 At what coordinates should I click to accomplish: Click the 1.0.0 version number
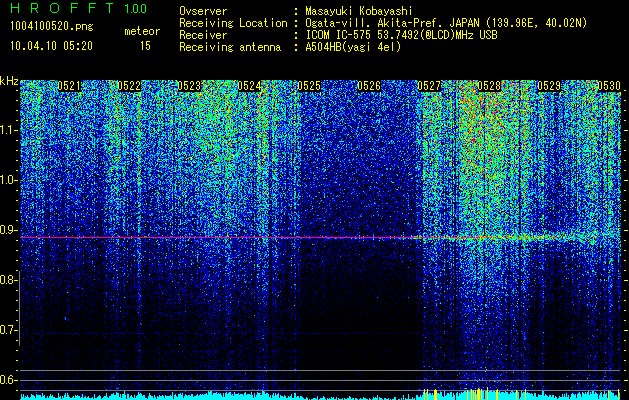point(136,9)
